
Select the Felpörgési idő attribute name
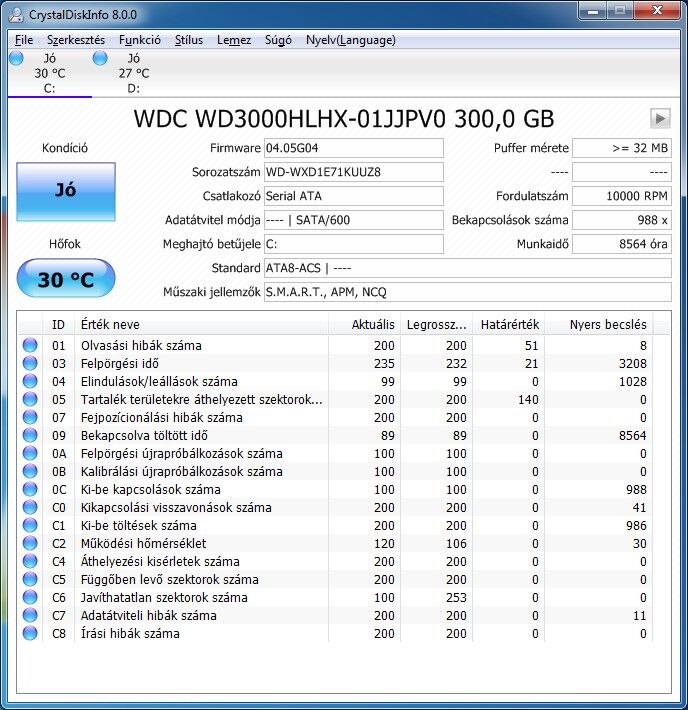point(120,364)
